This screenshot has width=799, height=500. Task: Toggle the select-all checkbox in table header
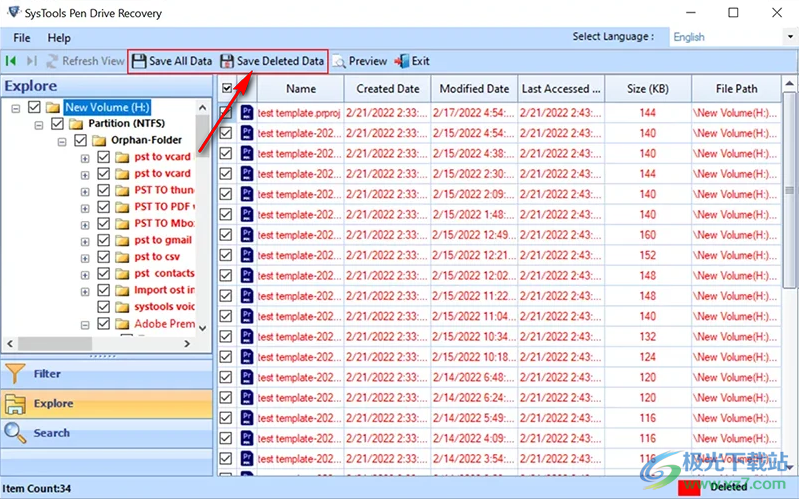pyautogui.click(x=227, y=89)
